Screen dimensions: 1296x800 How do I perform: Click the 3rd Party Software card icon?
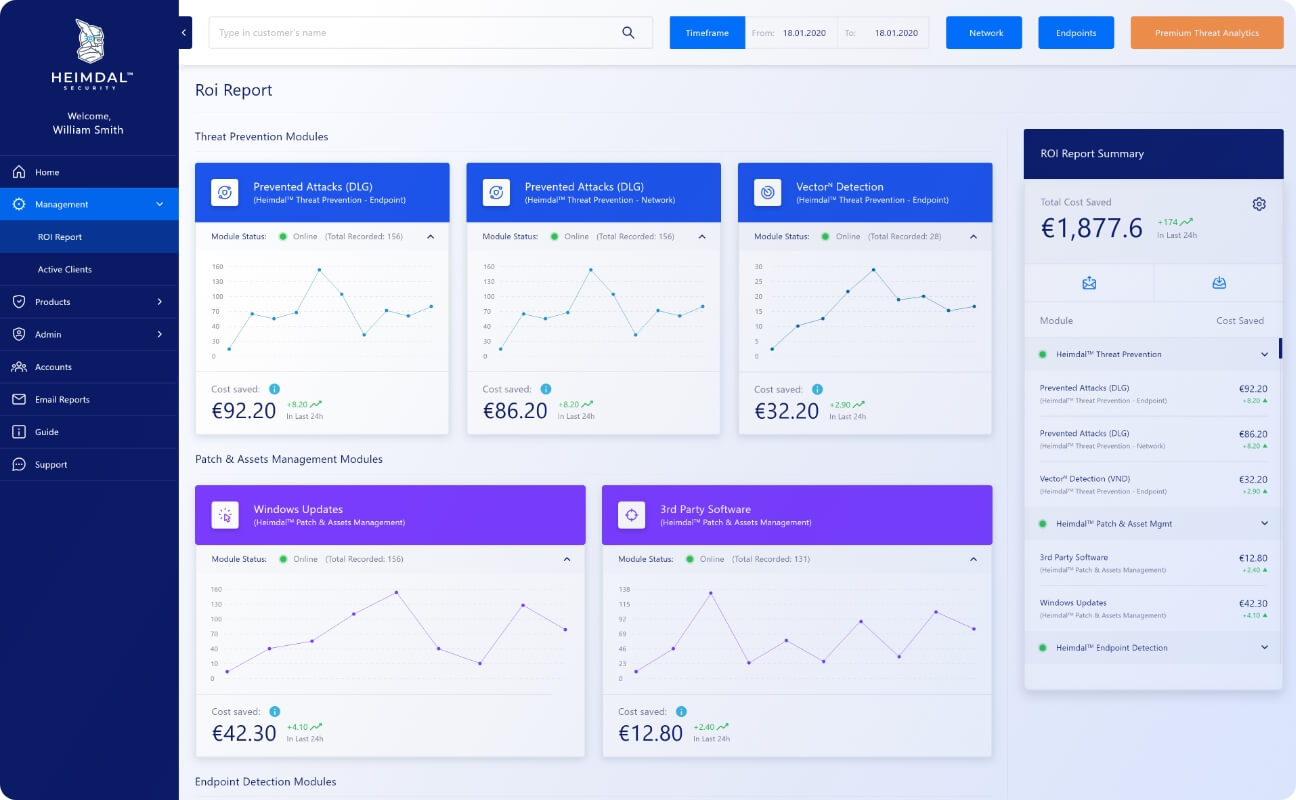point(631,515)
